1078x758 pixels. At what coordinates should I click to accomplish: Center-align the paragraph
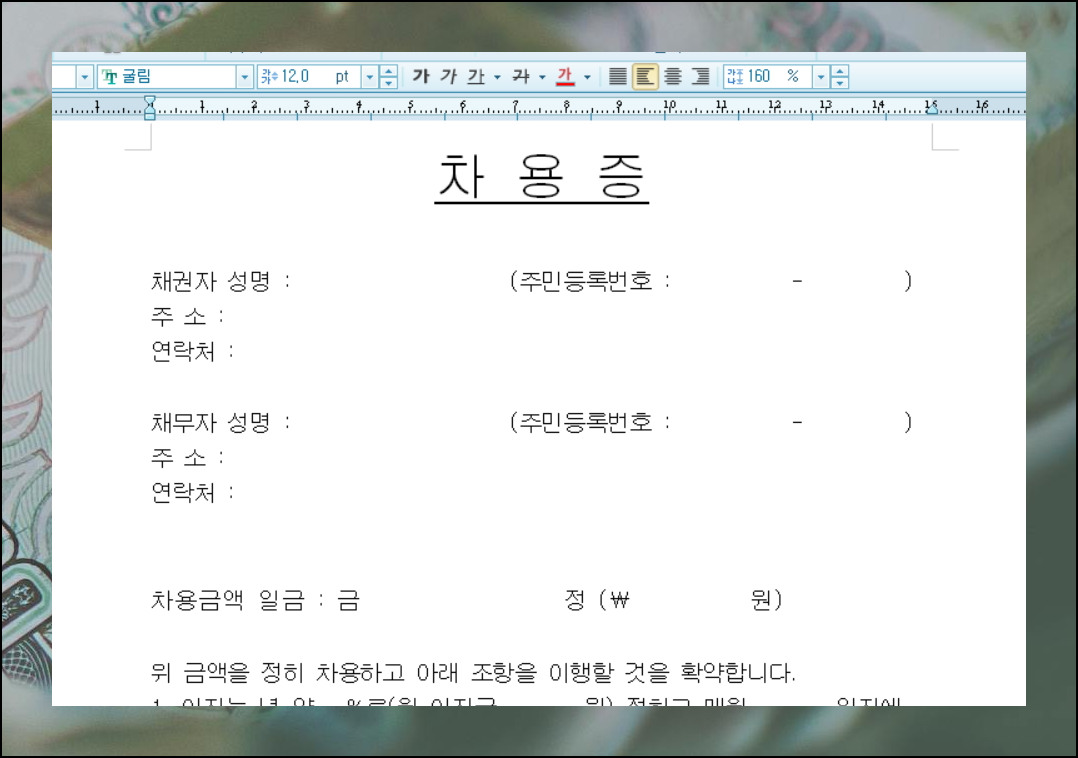pos(673,76)
